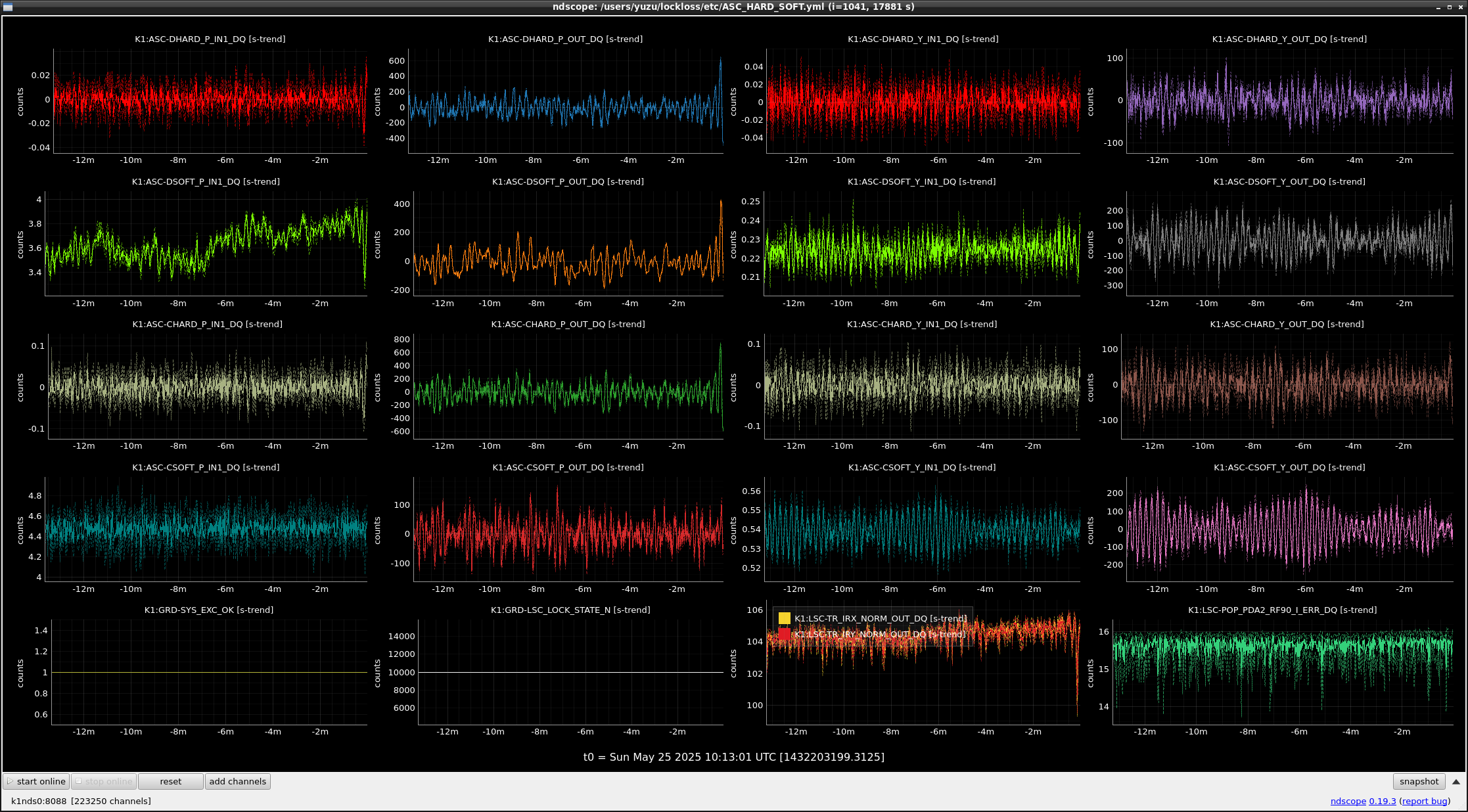1468x812 pixels.
Task: Click the K1:ASC-CHARD_Y_OUT_DQ plot title
Action: click(x=1287, y=325)
